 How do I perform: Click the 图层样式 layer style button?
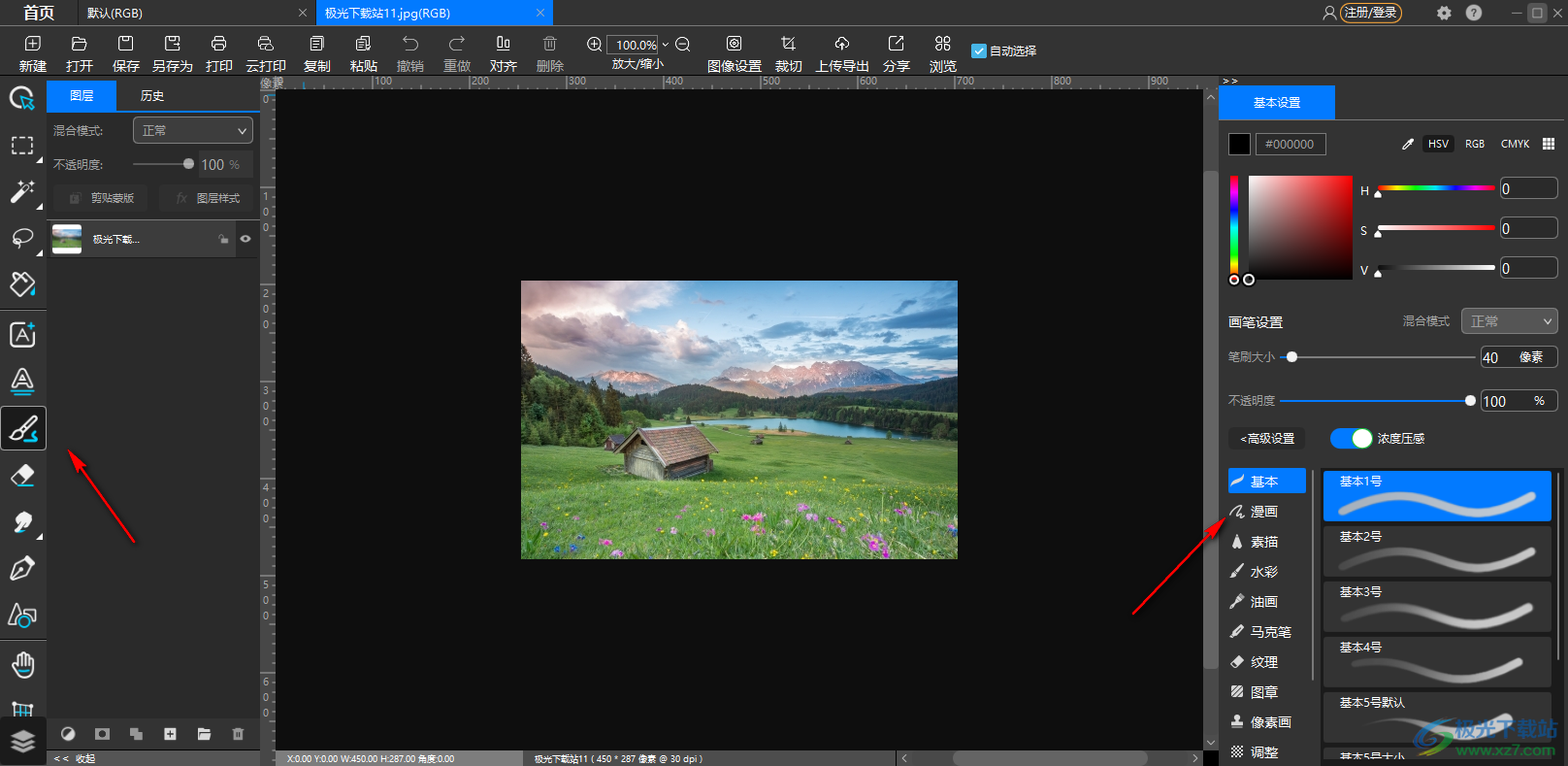207,198
